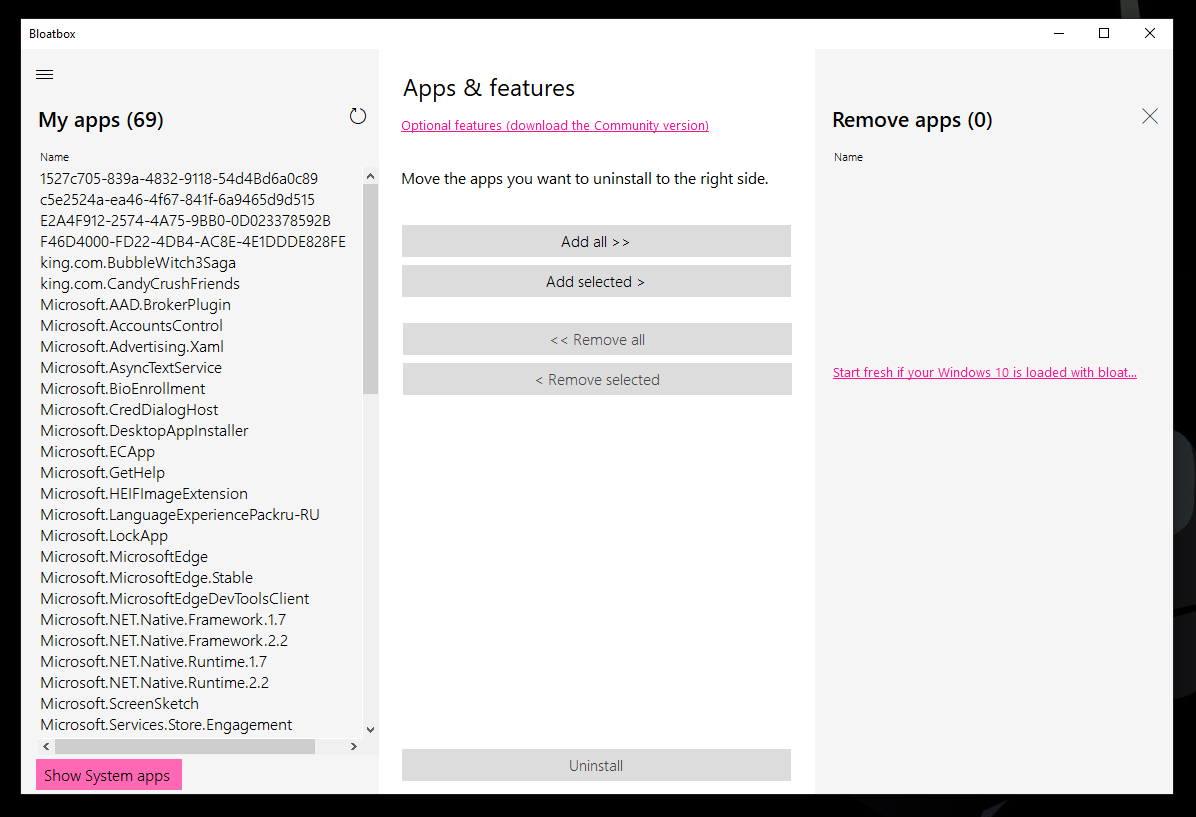Image resolution: width=1196 pixels, height=817 pixels.
Task: Select Microsoft.Advertising.Xaml
Action: (x=132, y=346)
